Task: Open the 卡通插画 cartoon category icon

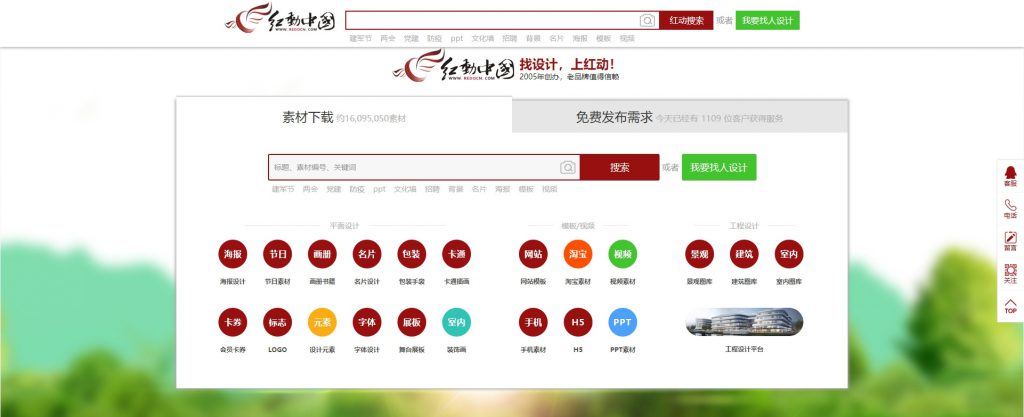Action: point(456,255)
